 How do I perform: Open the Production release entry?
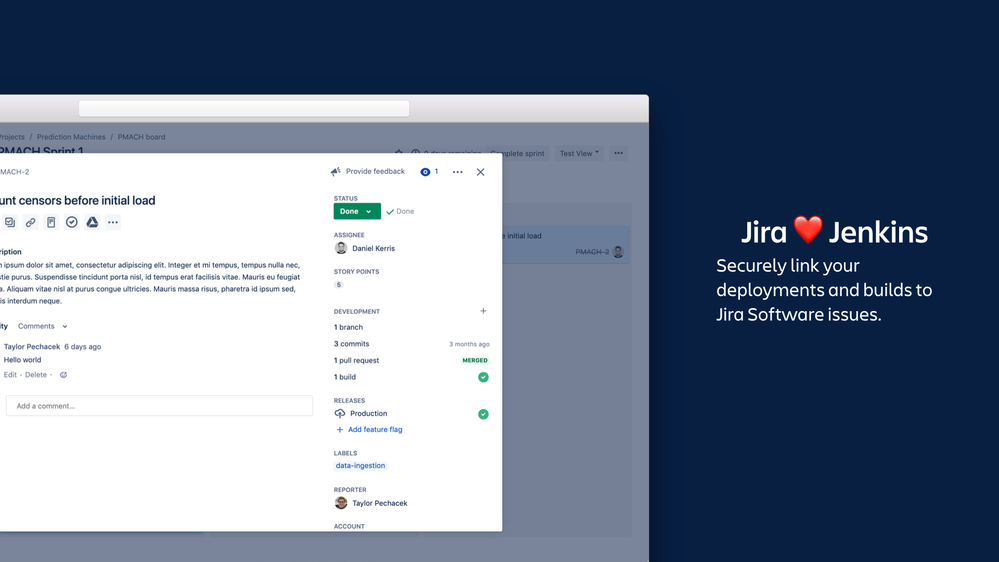pos(368,414)
